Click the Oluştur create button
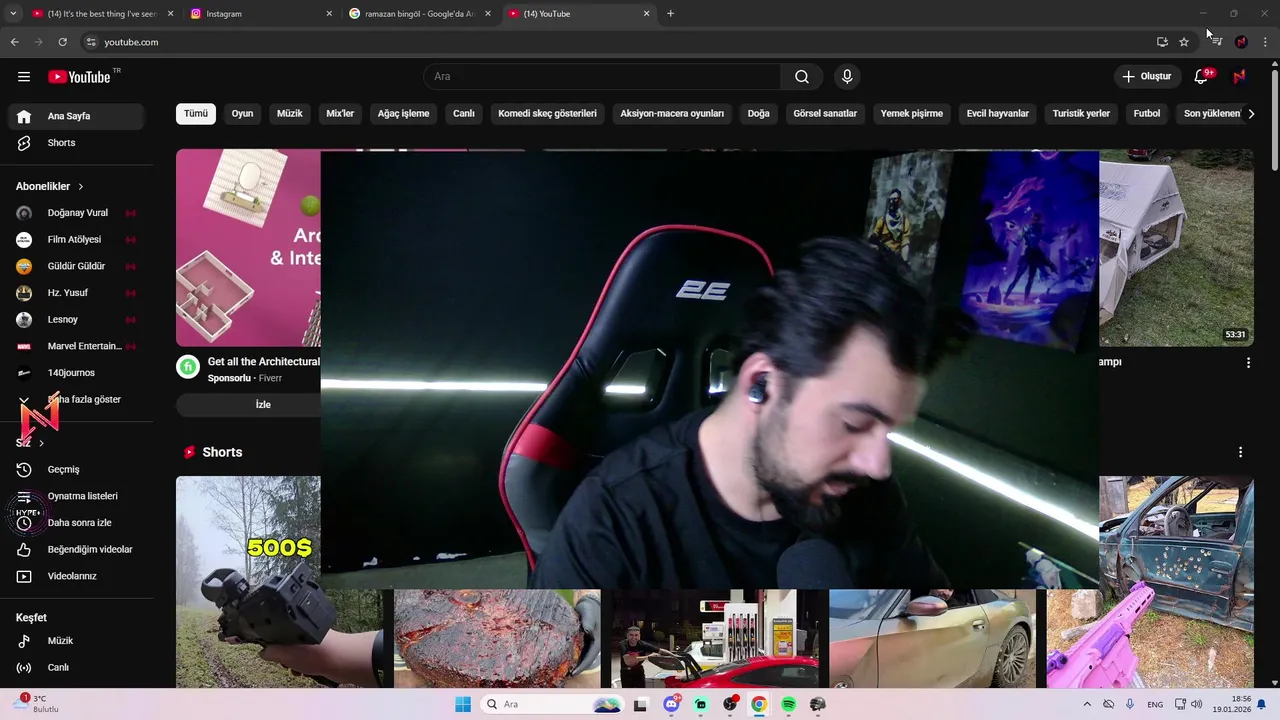 pos(1146,77)
